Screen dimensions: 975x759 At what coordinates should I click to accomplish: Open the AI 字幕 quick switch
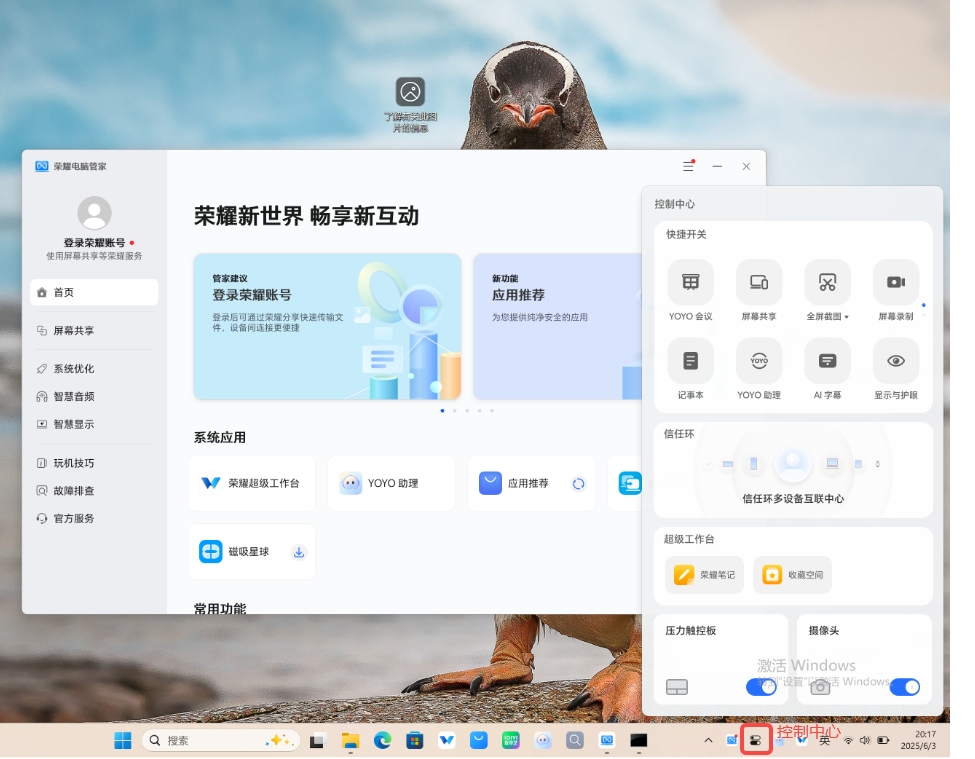pyautogui.click(x=827, y=361)
